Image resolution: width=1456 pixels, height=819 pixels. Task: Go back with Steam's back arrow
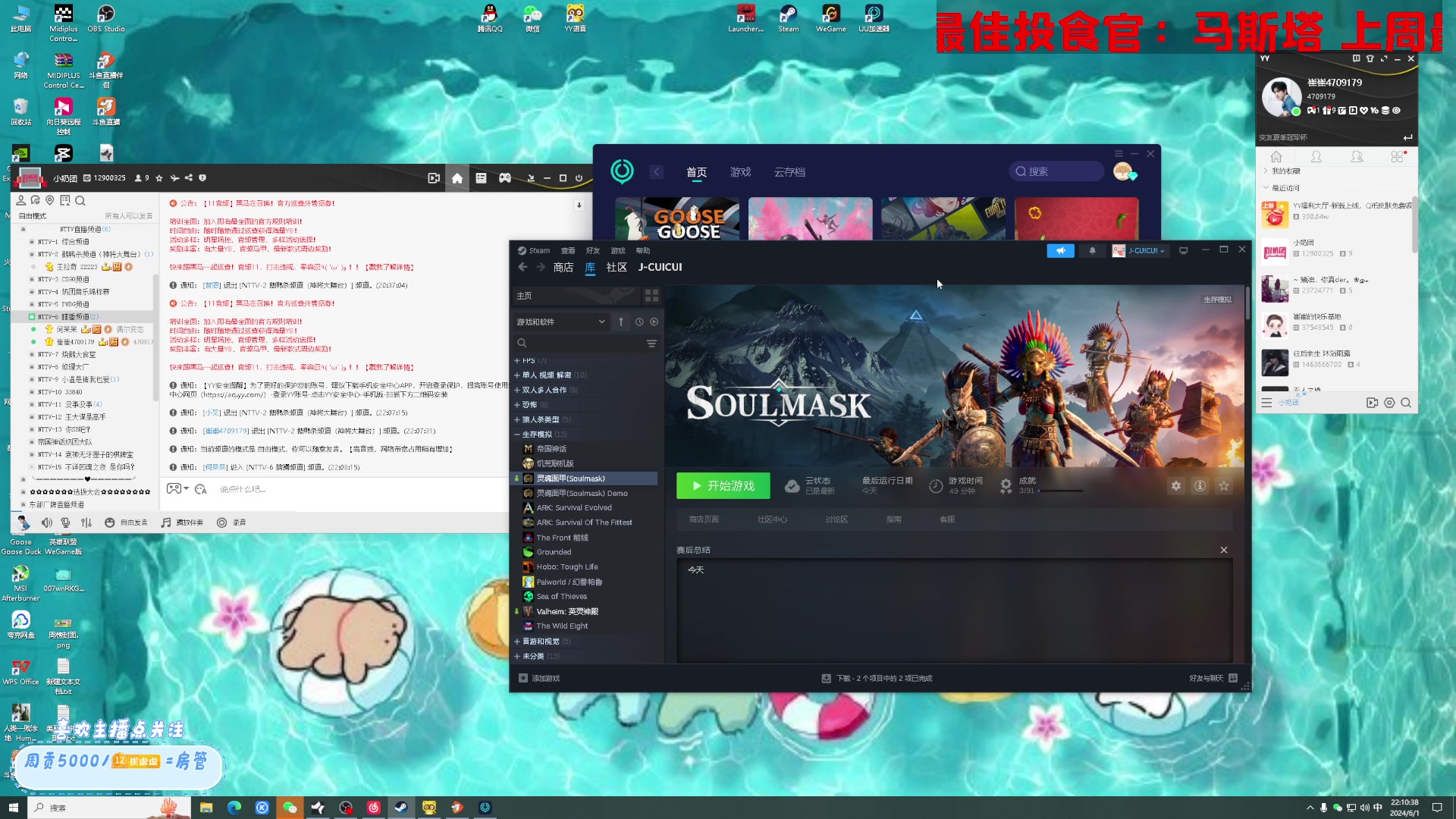coord(522,267)
